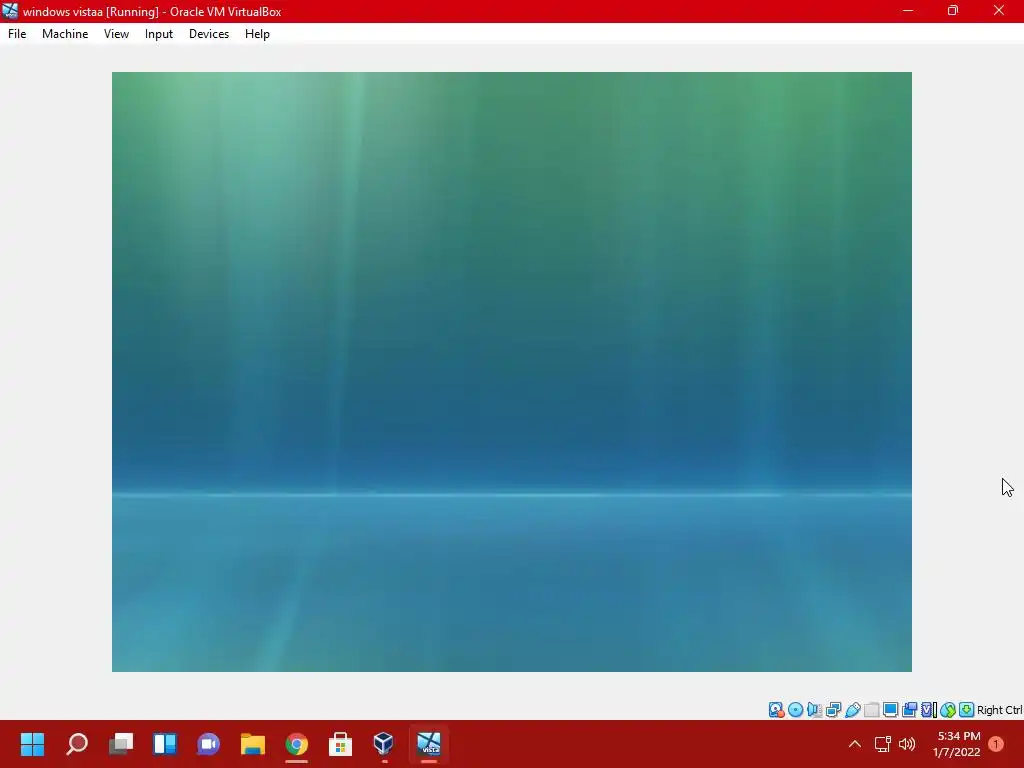The image size is (1024, 768).
Task: Open the Help menu
Action: (x=257, y=34)
